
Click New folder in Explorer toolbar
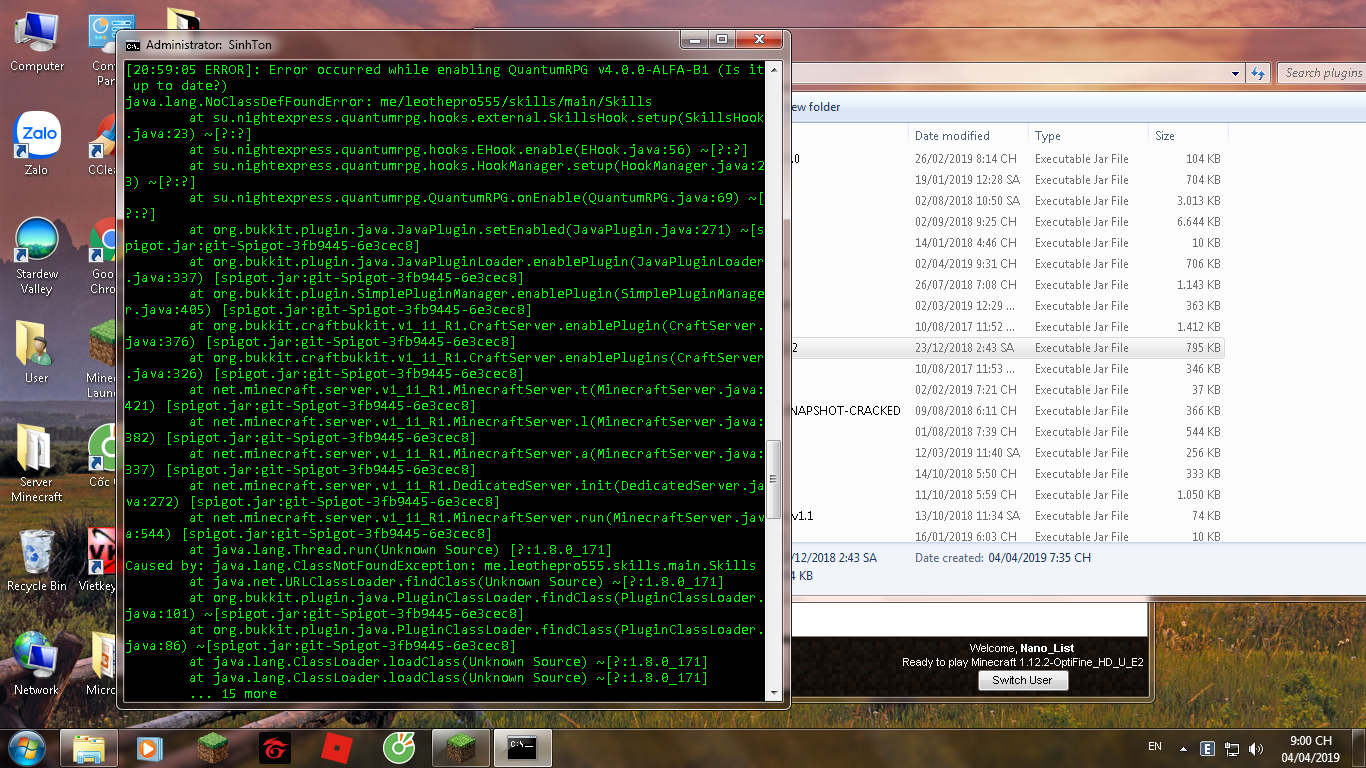(815, 107)
